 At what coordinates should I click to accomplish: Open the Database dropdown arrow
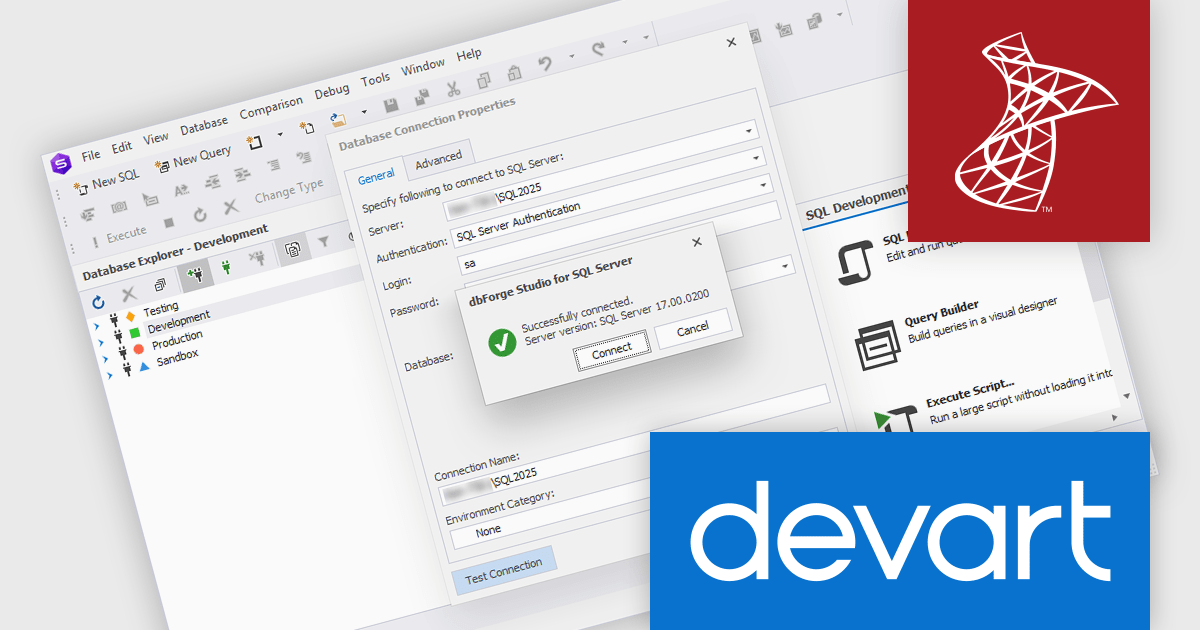(783, 265)
